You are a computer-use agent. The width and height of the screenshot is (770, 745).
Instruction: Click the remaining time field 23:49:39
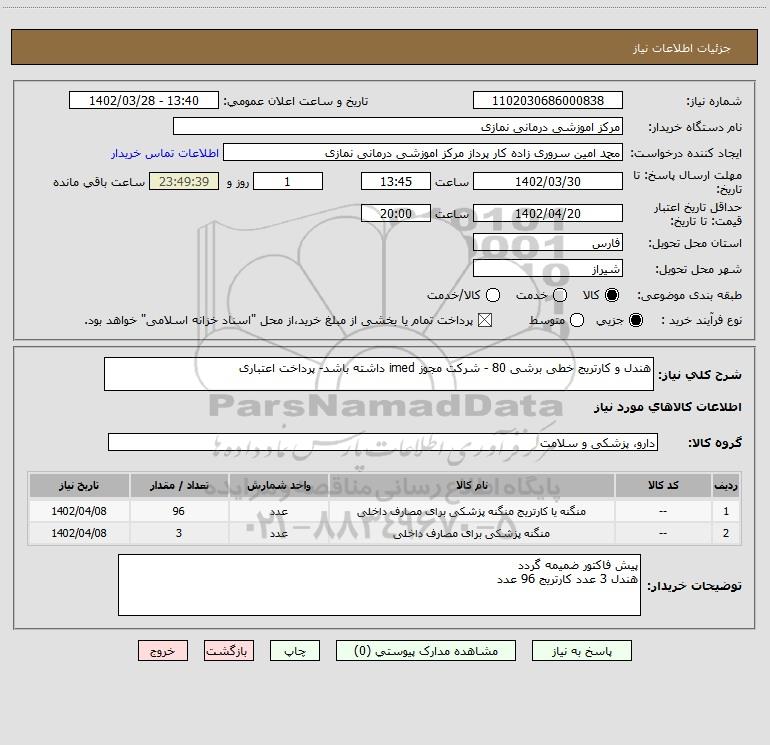184,181
